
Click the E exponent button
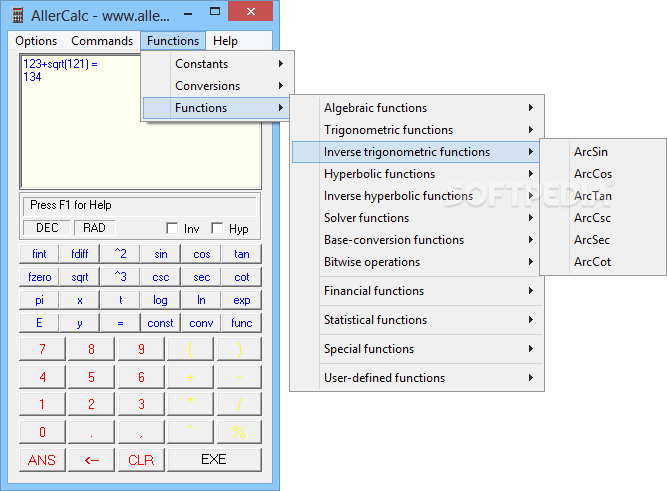pos(39,323)
